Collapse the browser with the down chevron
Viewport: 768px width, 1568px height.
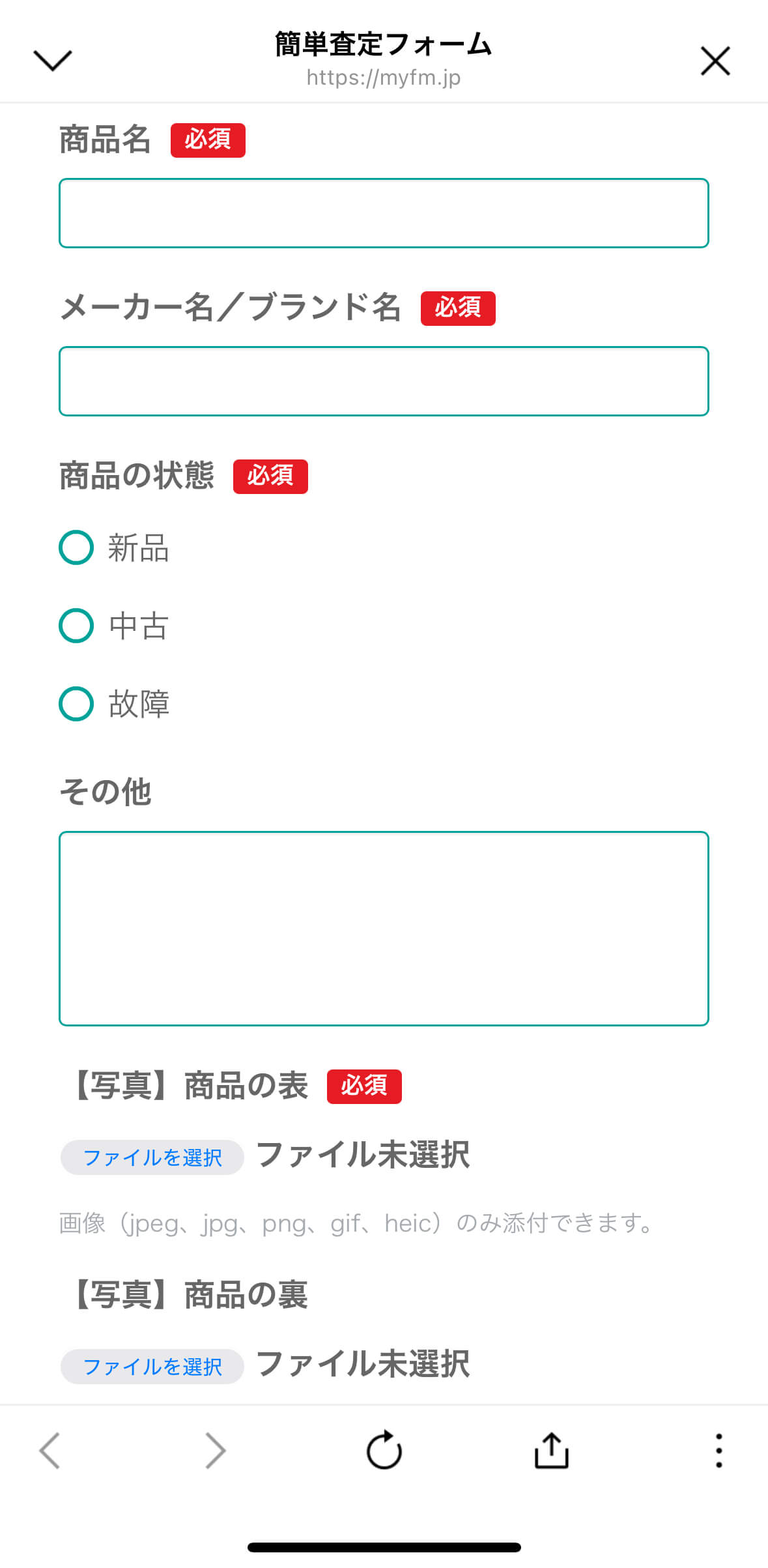click(x=52, y=61)
